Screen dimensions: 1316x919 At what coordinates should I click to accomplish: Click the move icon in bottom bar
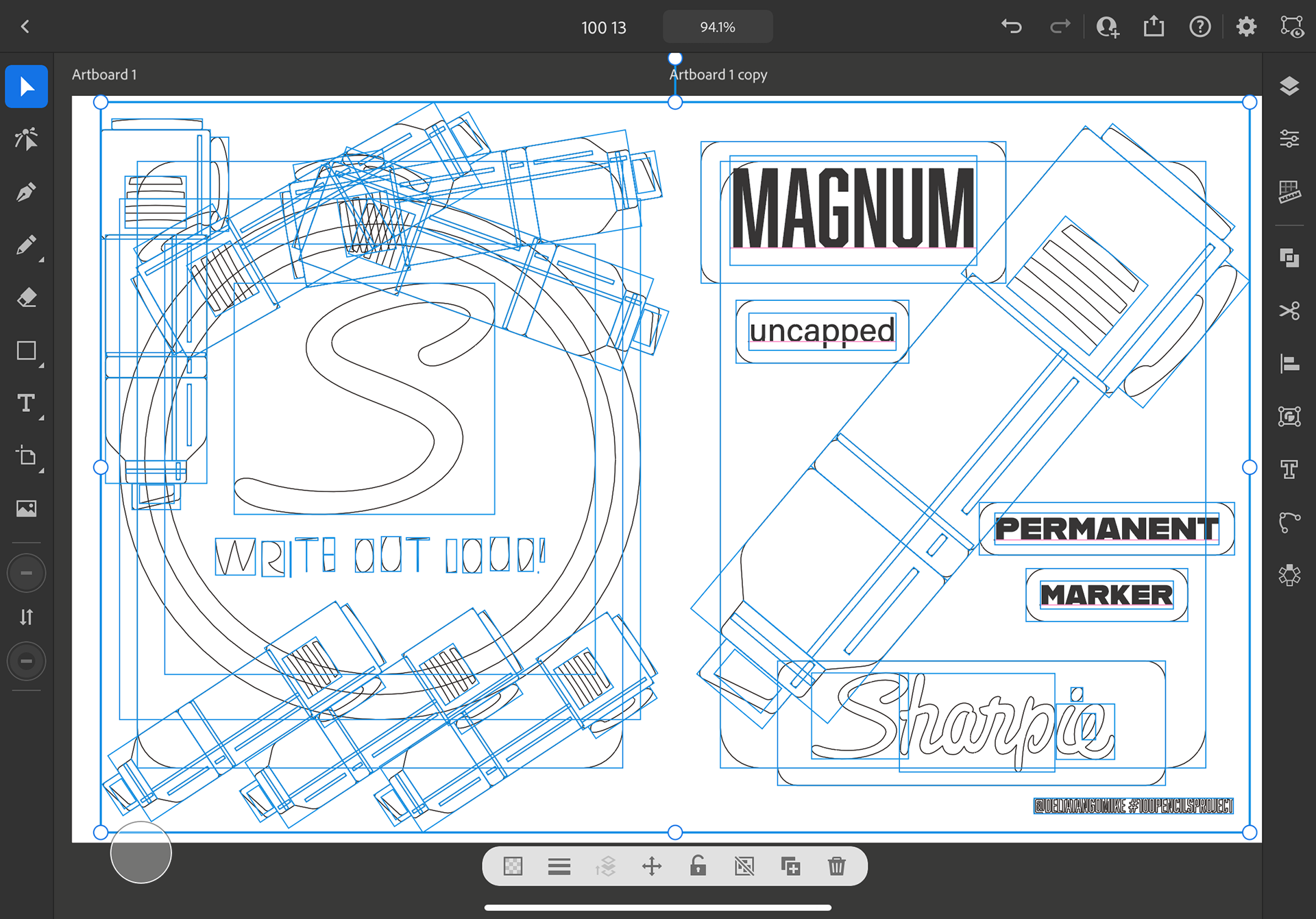click(x=652, y=866)
